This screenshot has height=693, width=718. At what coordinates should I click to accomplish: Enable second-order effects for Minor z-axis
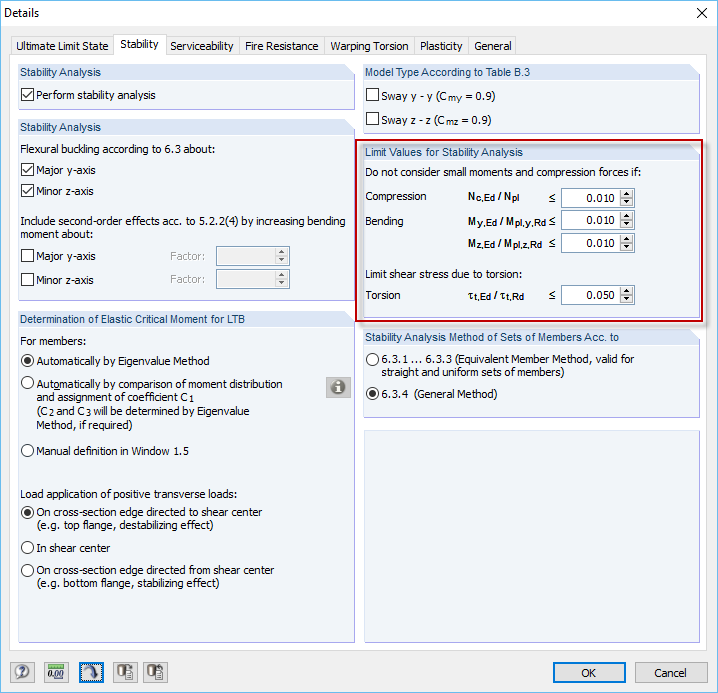point(27,279)
